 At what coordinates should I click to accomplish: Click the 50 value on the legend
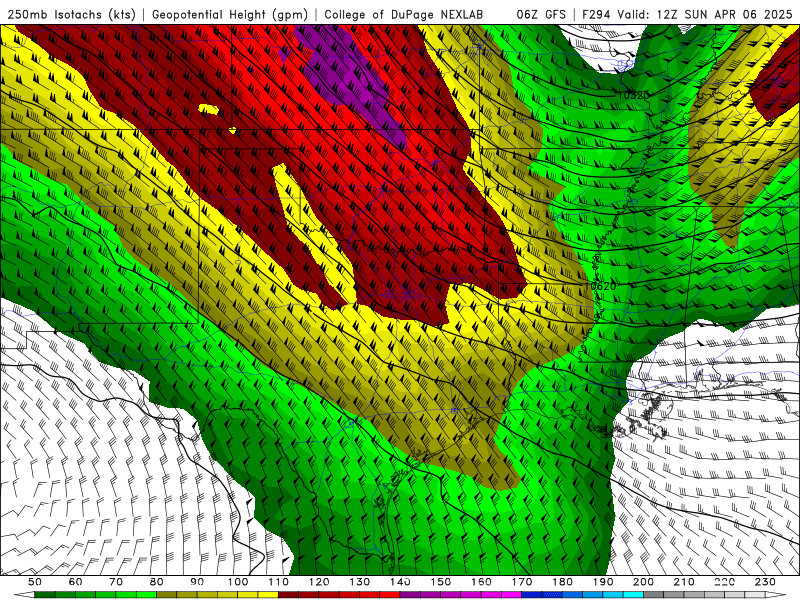35,582
